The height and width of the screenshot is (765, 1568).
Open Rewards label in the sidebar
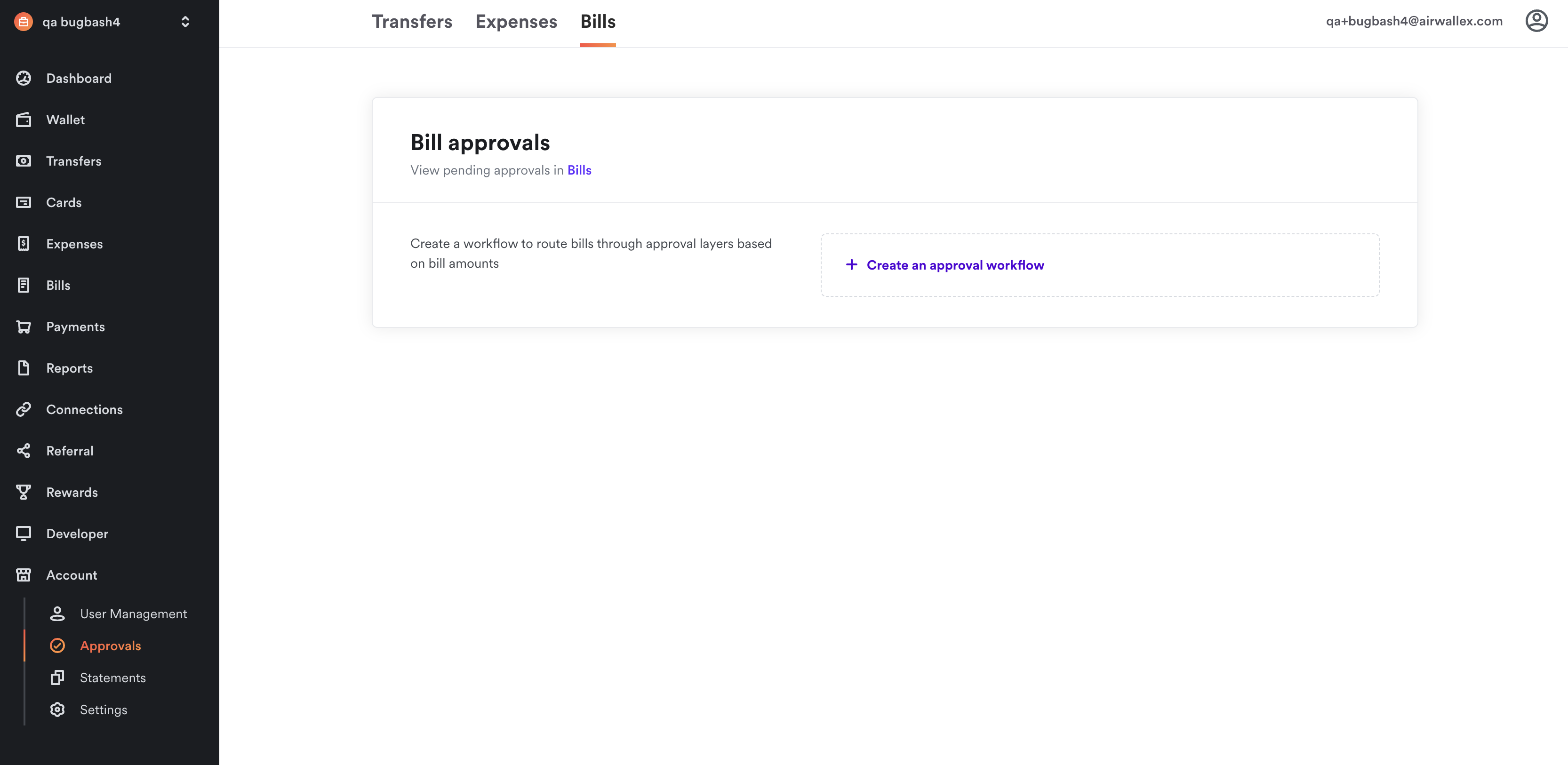pyautogui.click(x=72, y=492)
